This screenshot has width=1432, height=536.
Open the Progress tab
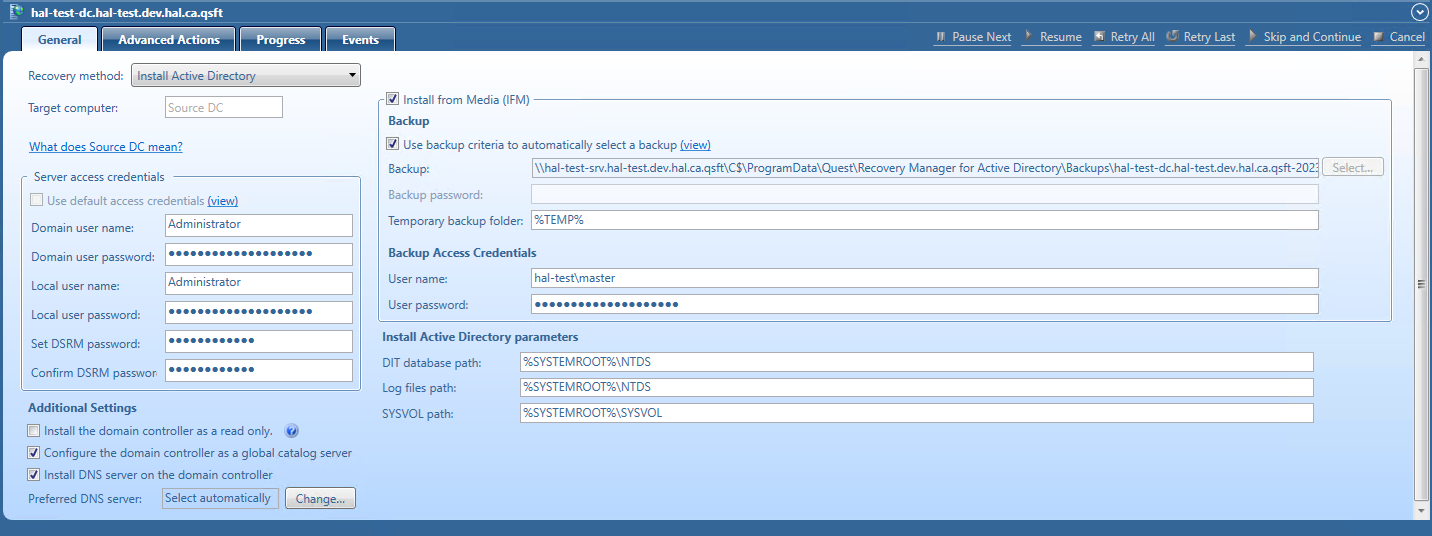coord(280,40)
